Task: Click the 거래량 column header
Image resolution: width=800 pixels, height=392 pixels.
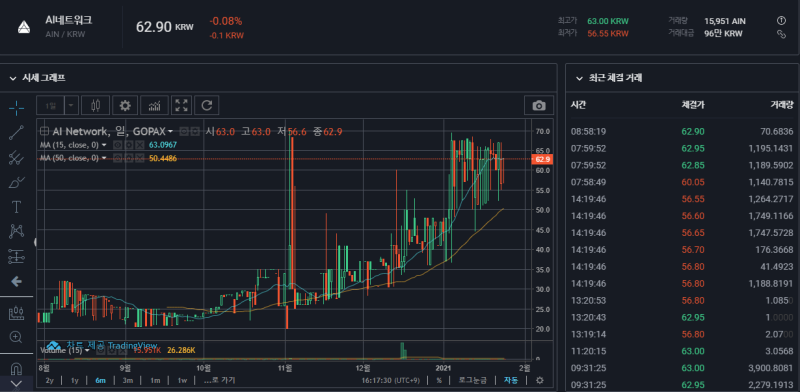Action: click(x=782, y=105)
